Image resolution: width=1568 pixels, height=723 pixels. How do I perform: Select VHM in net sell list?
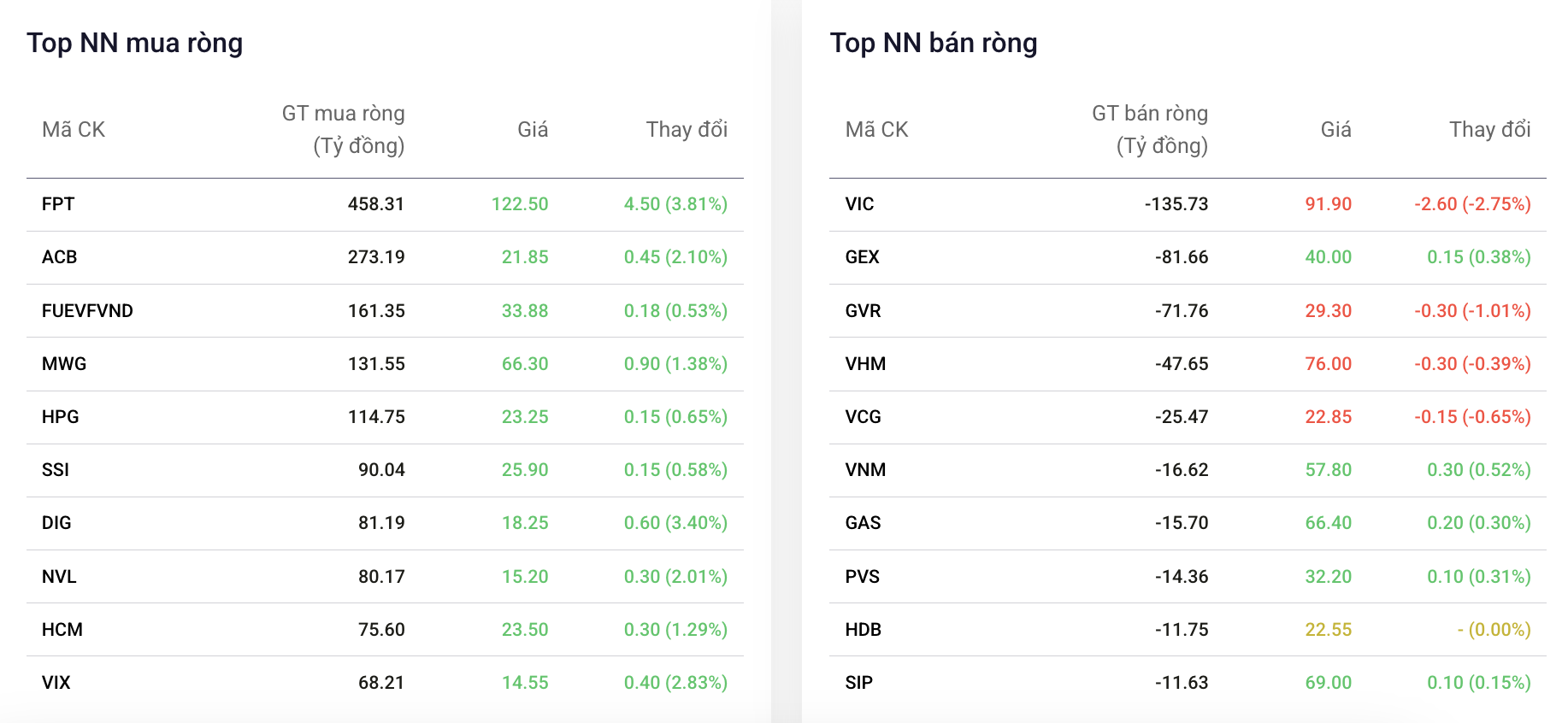point(865,364)
